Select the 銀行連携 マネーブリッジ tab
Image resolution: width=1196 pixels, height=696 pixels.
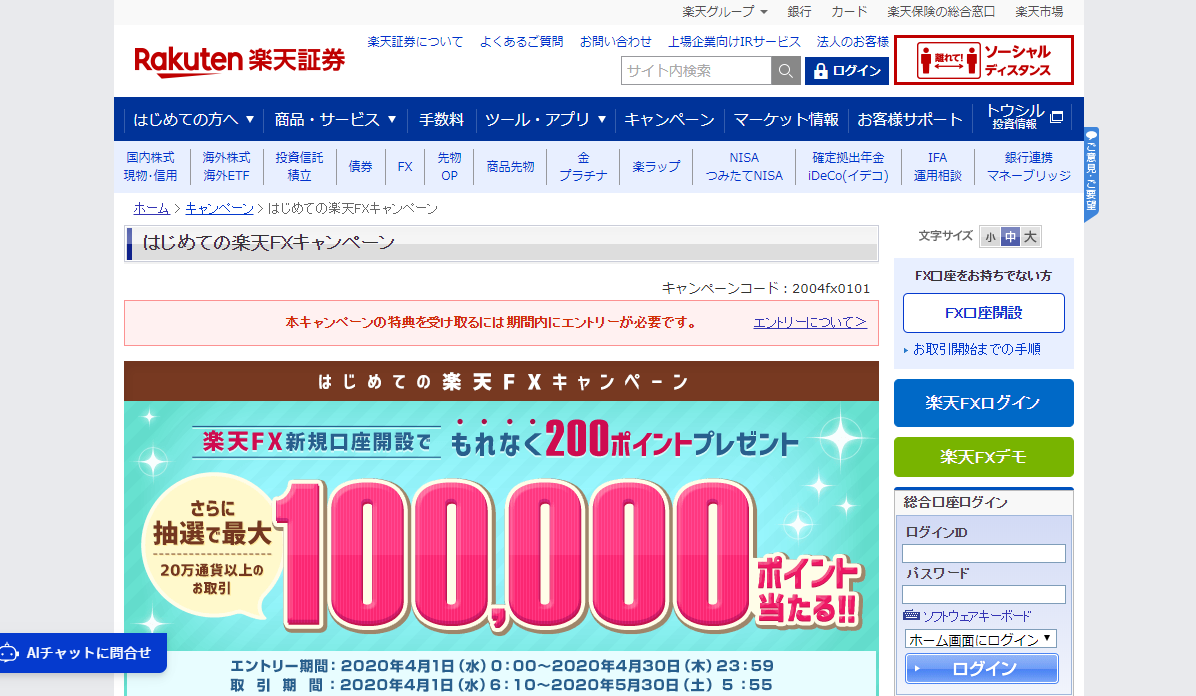tap(1028, 166)
